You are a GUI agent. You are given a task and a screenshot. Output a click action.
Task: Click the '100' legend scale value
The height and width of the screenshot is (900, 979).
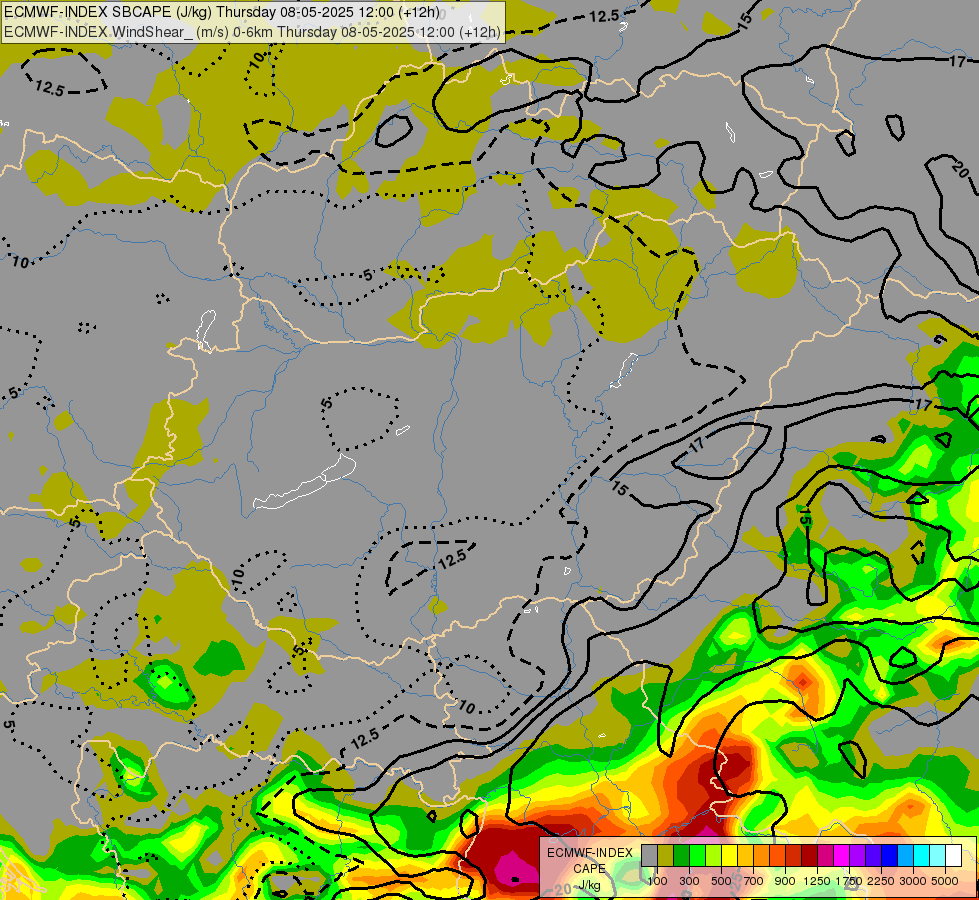[657, 881]
